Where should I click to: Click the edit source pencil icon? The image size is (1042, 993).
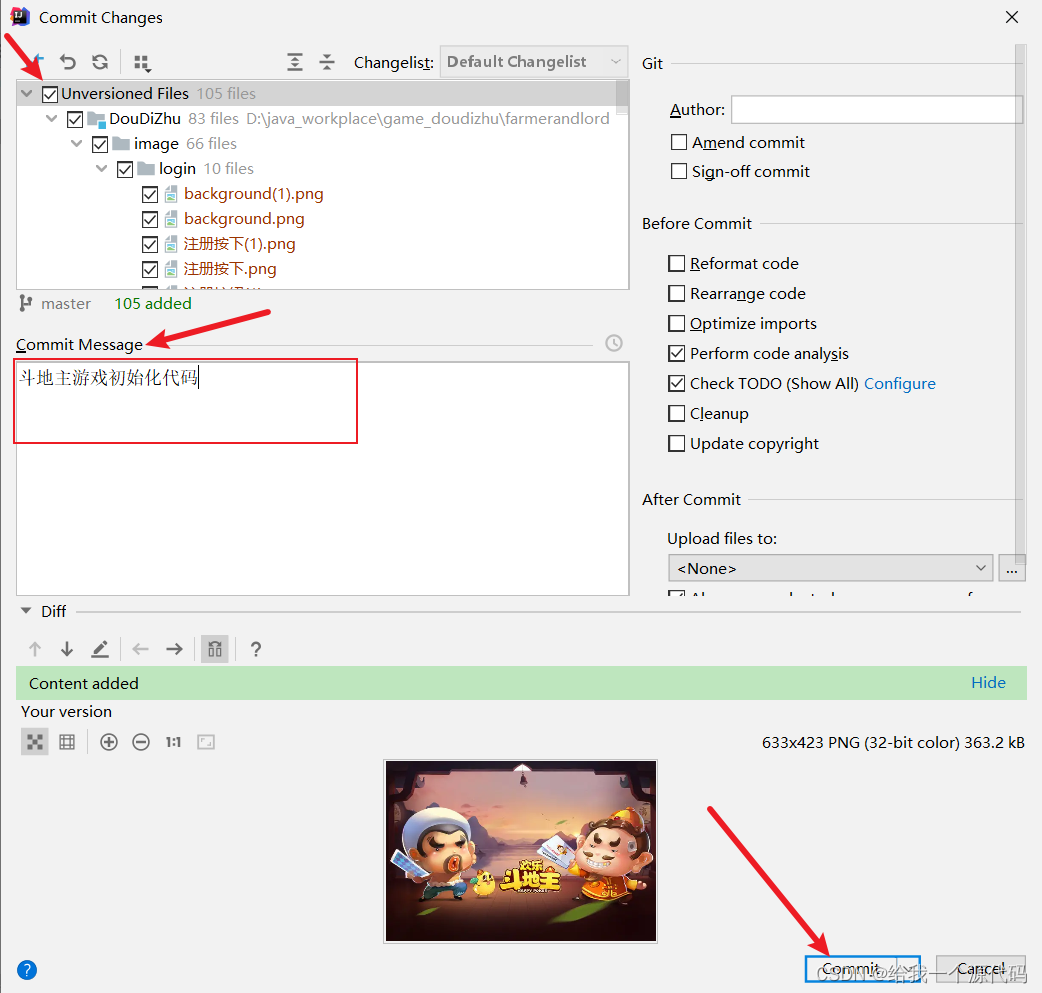[100, 649]
